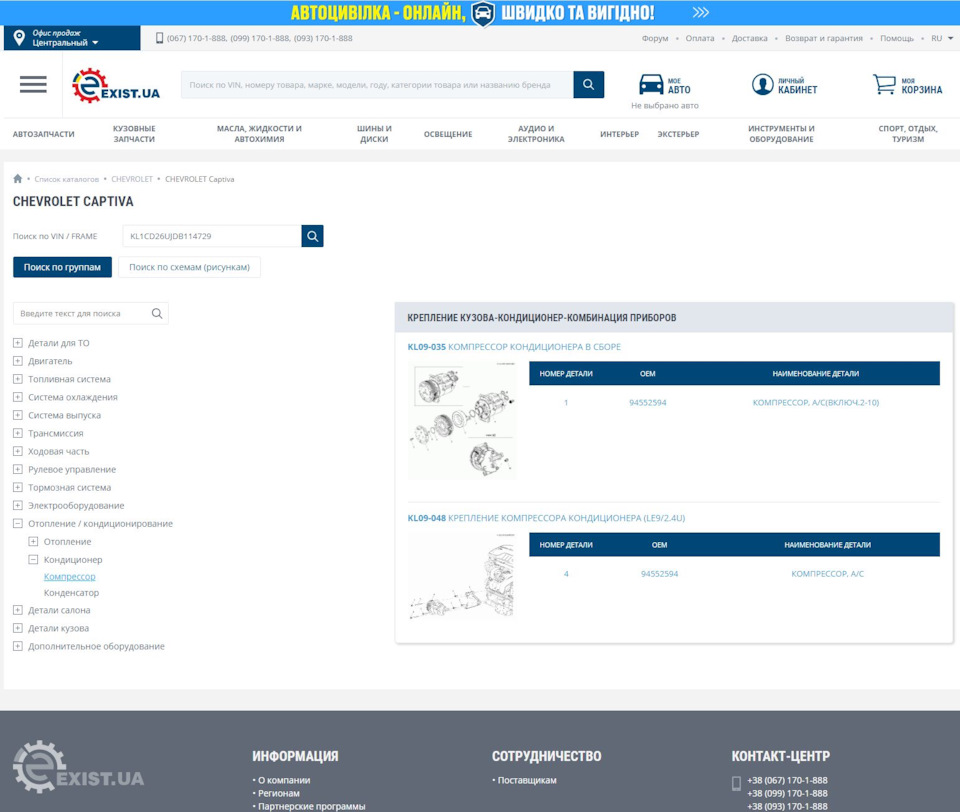Open the АВТОЗАПЧАСТИ menu
The image size is (960, 812).
[x=43, y=134]
